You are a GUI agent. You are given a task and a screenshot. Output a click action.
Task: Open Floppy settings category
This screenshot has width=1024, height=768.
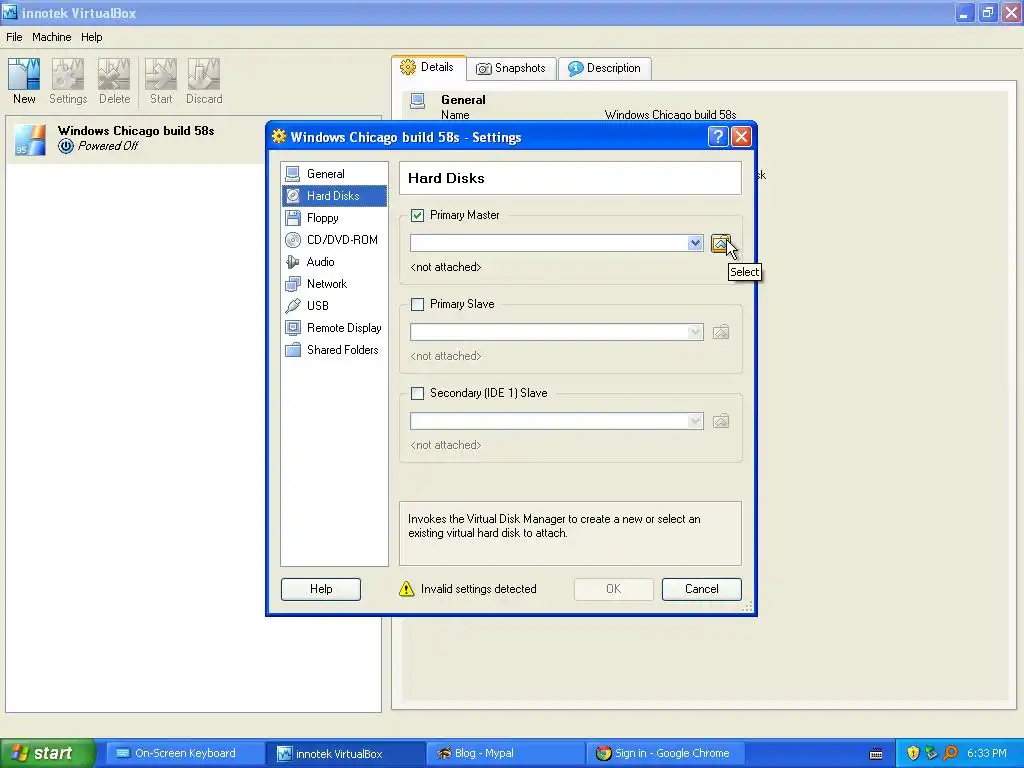coord(334,218)
